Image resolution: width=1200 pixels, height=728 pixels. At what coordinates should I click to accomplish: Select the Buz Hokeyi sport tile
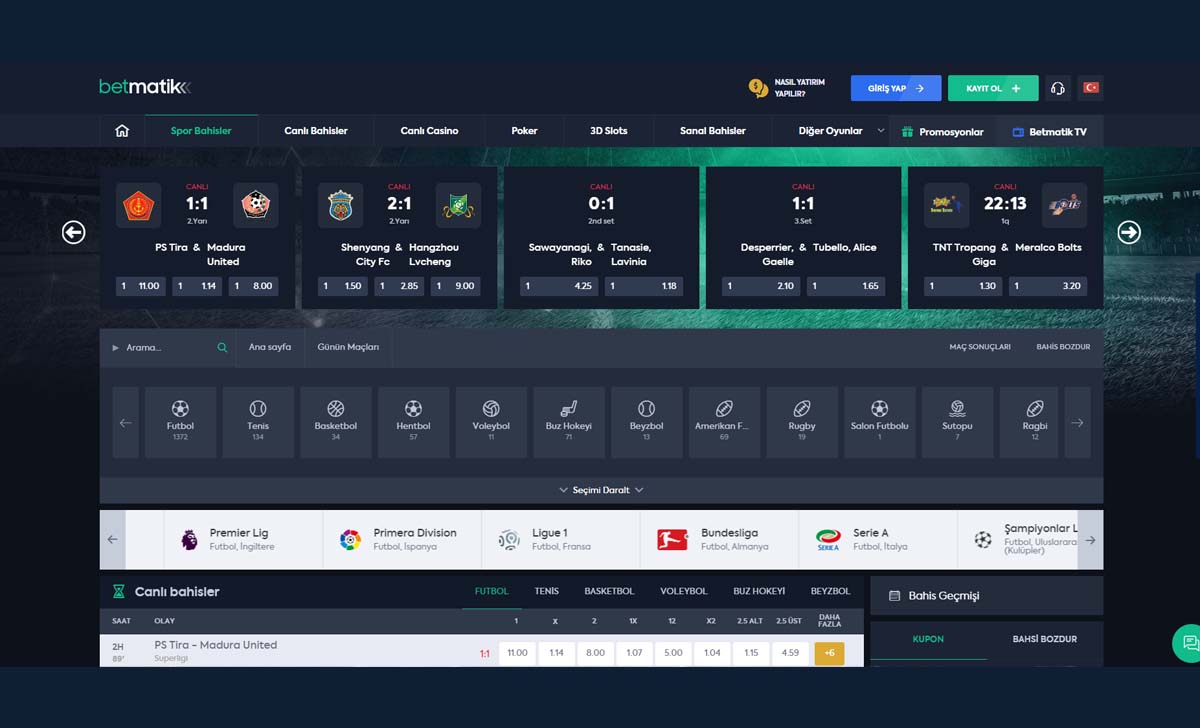click(x=568, y=422)
